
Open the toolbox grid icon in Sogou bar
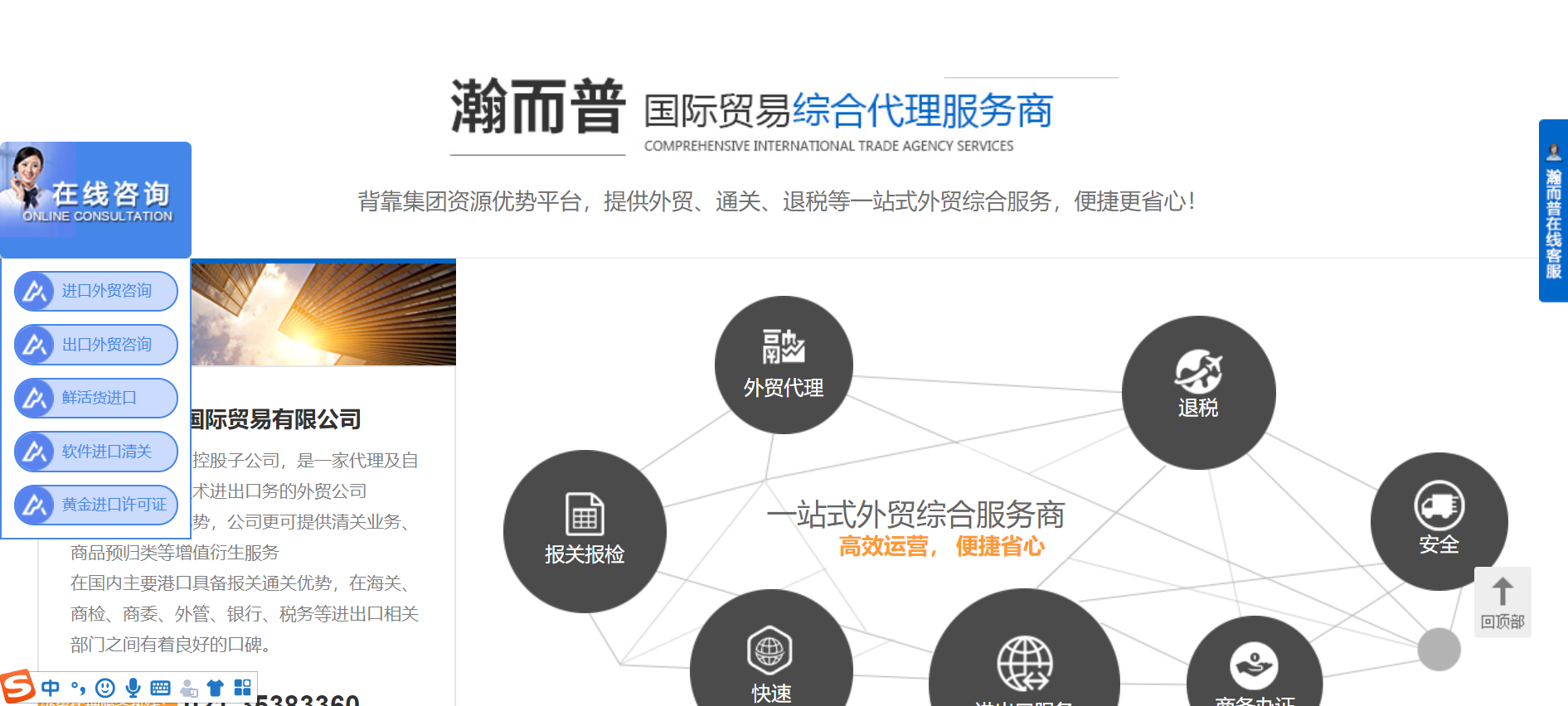coord(242,688)
